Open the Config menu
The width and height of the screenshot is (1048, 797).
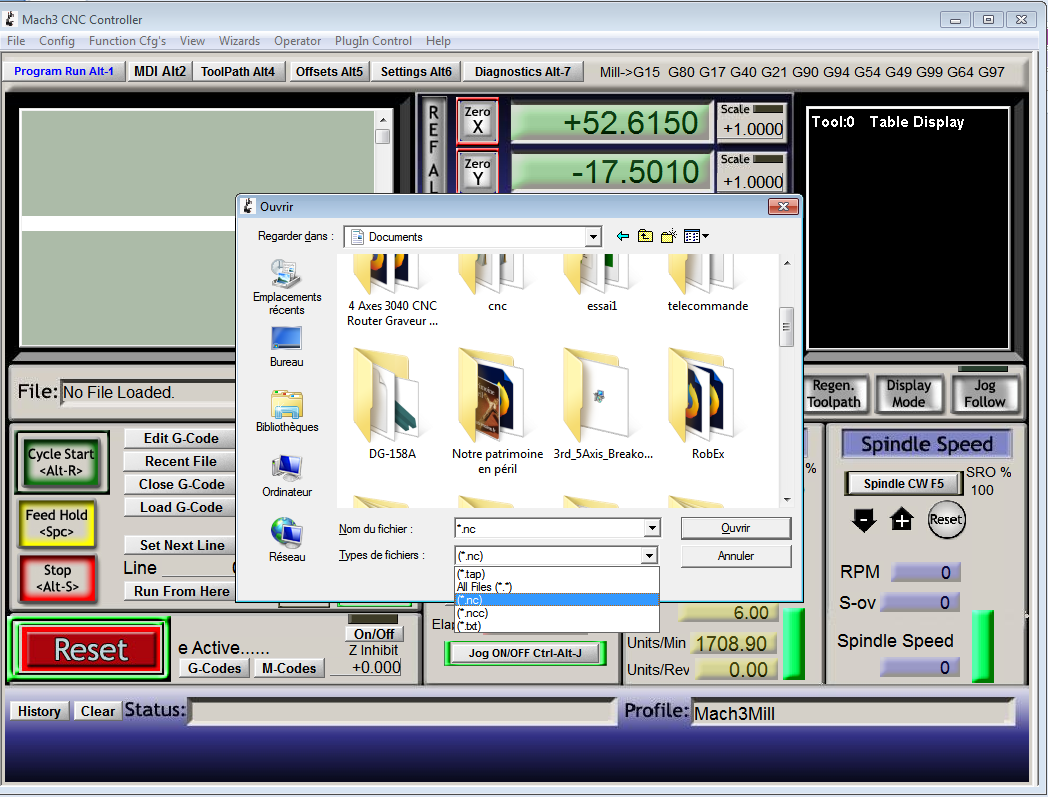coord(57,41)
